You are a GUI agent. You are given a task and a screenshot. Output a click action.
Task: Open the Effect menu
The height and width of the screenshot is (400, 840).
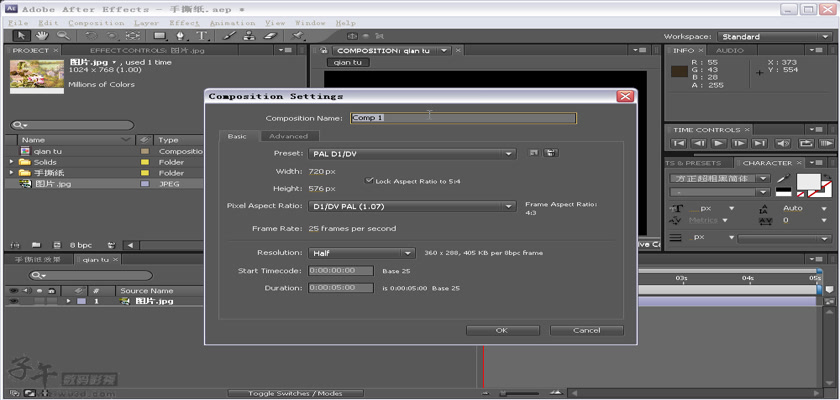click(184, 23)
